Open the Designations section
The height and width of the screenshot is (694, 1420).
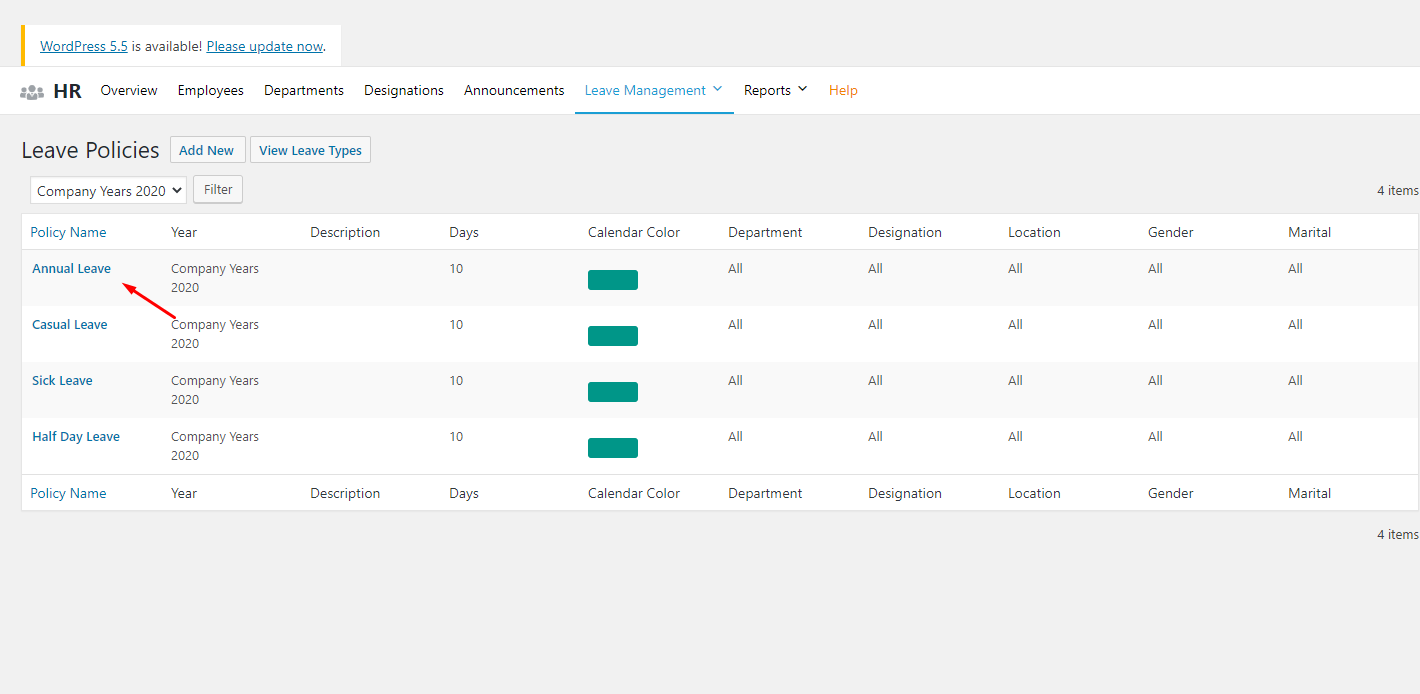pos(403,90)
